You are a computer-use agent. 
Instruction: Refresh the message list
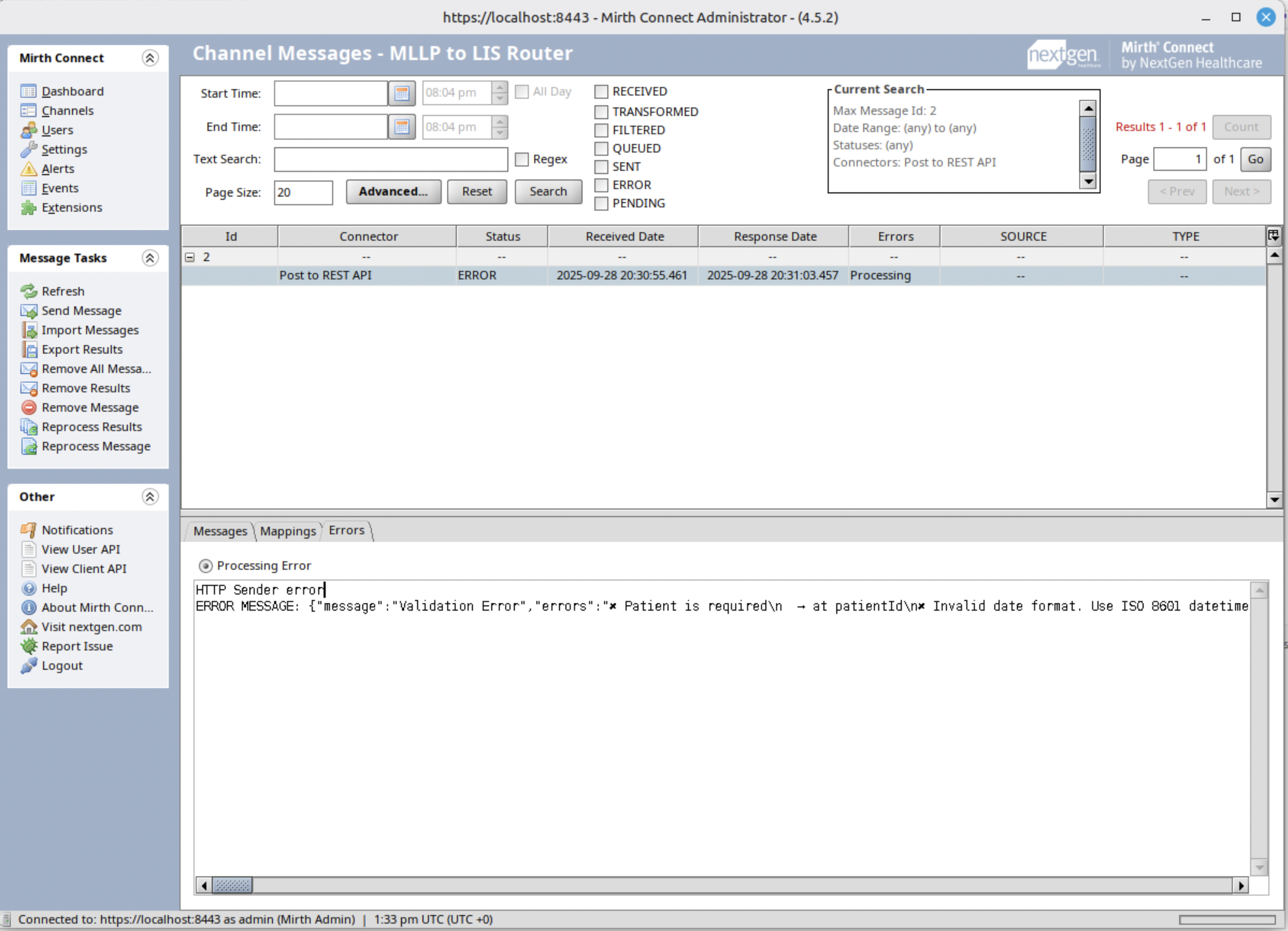[x=63, y=291]
